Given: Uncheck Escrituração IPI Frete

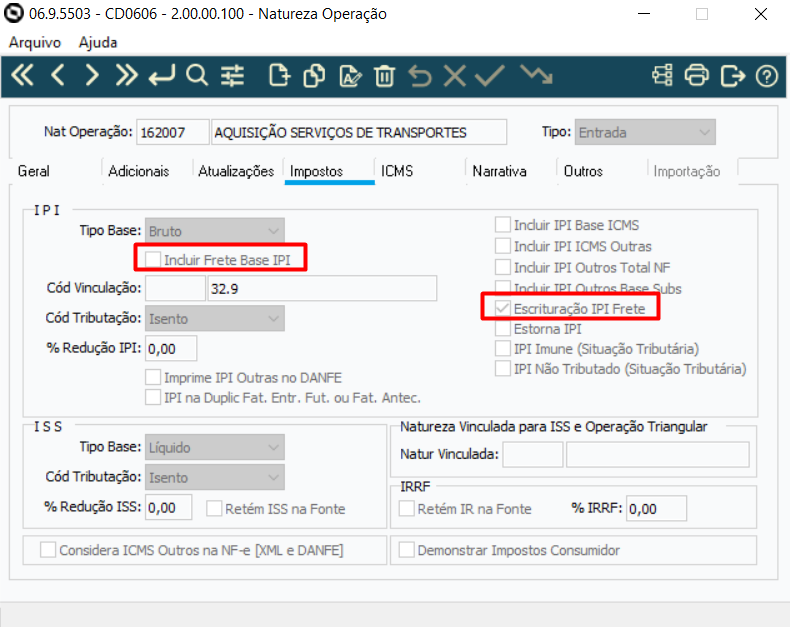Looking at the screenshot, I should [502, 308].
